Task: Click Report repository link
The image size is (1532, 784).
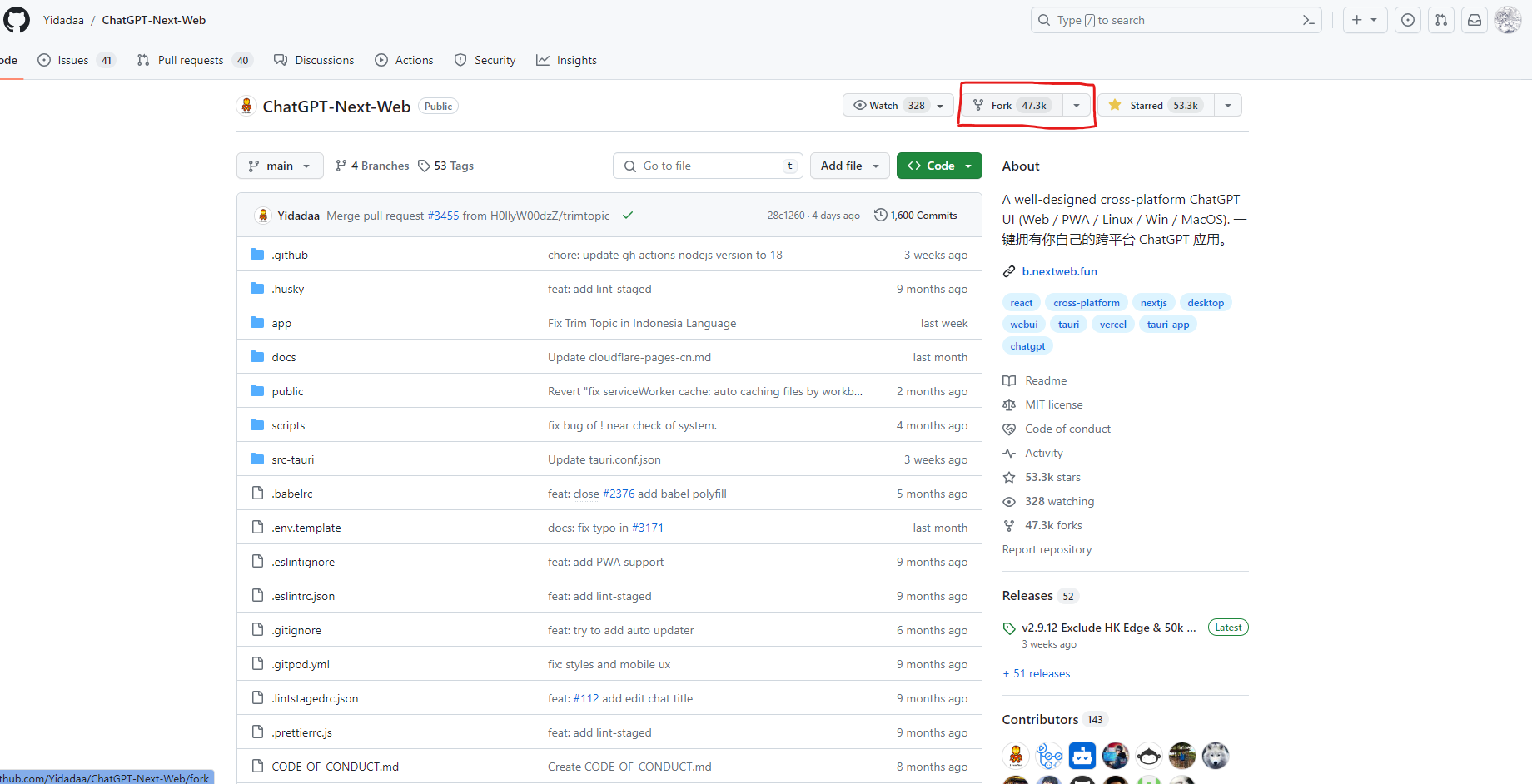Action: pos(1047,549)
